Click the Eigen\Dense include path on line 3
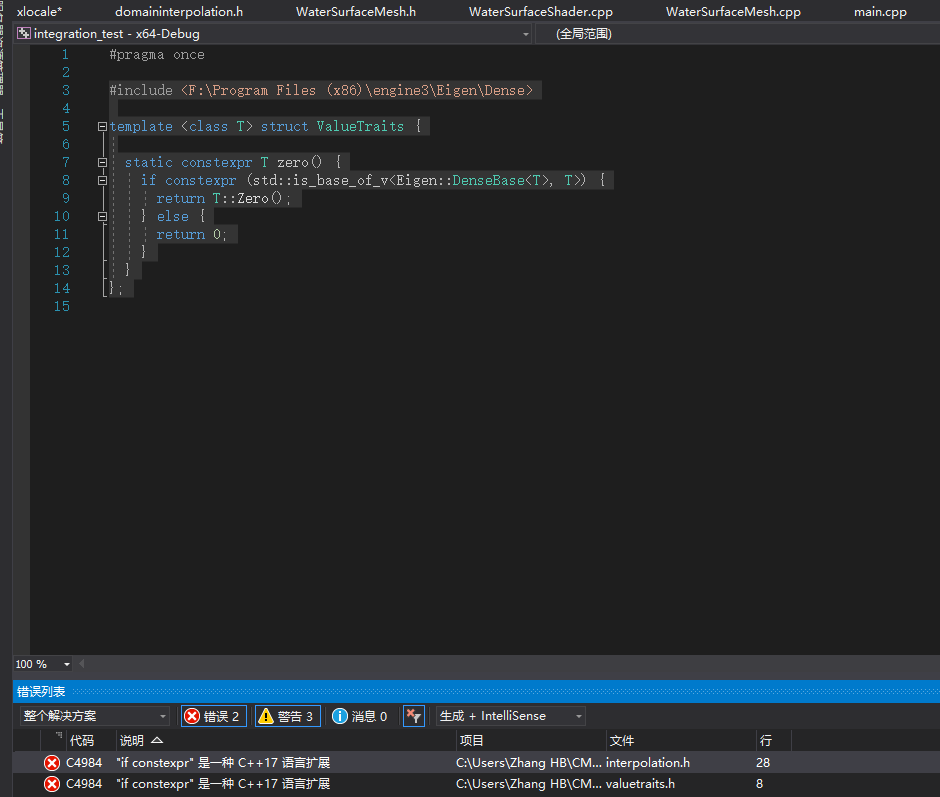 click(357, 91)
